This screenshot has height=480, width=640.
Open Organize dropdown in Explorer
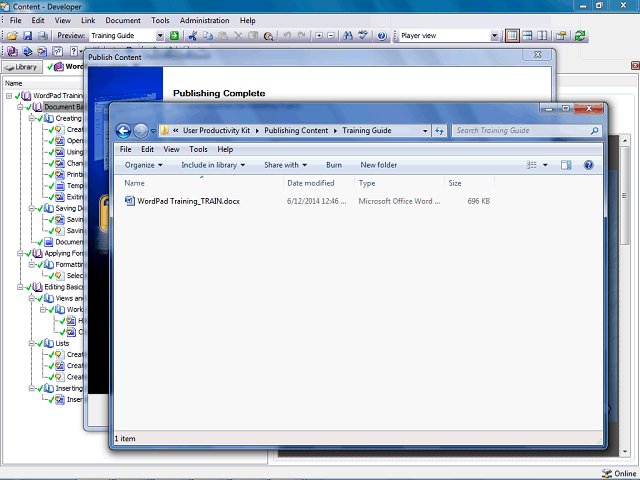coord(143,165)
